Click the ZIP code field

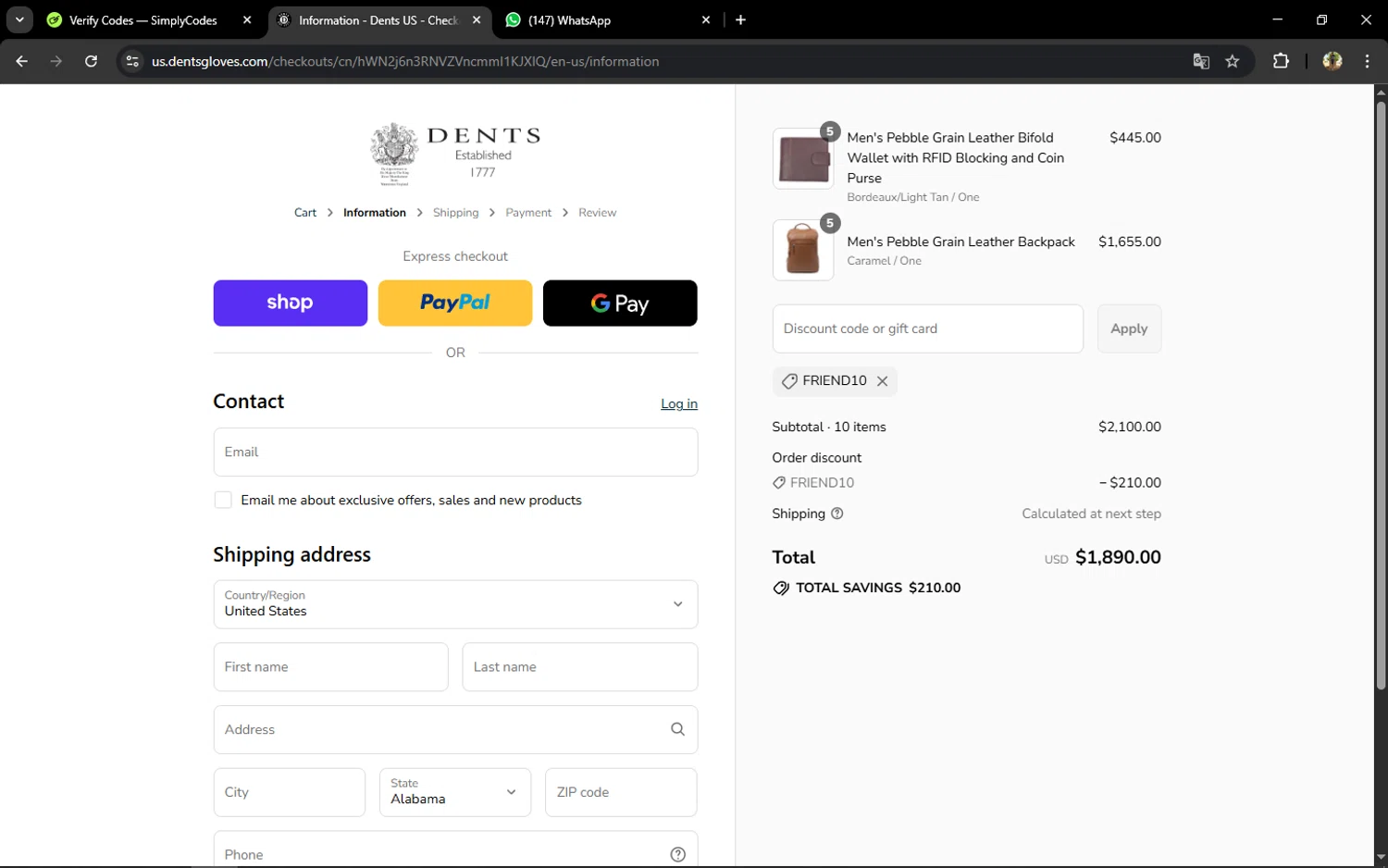pos(621,792)
